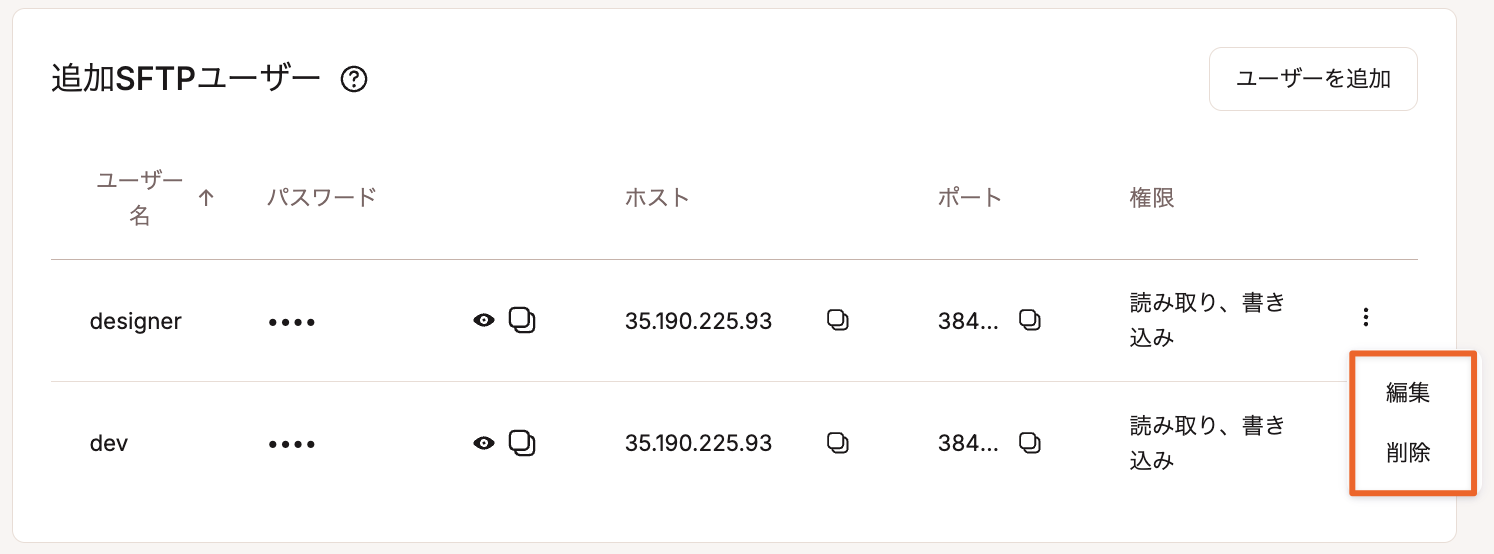Open the three-dot menu for designer
This screenshot has height=554, width=1494.
tap(1365, 318)
